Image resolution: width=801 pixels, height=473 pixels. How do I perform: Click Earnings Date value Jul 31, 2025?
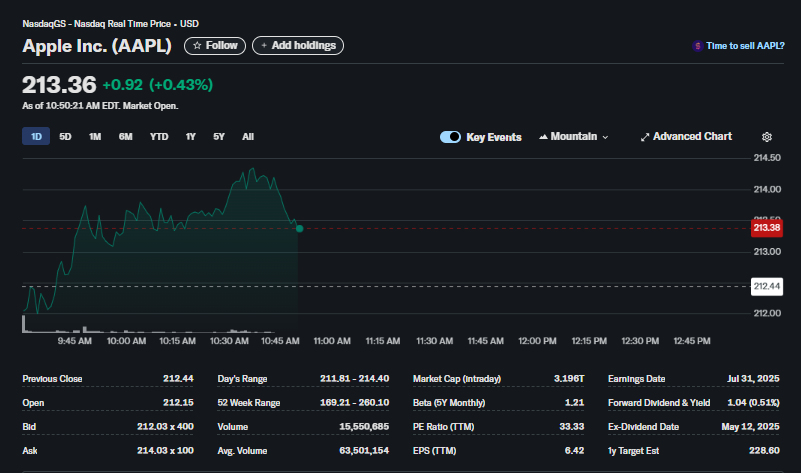[753, 379]
